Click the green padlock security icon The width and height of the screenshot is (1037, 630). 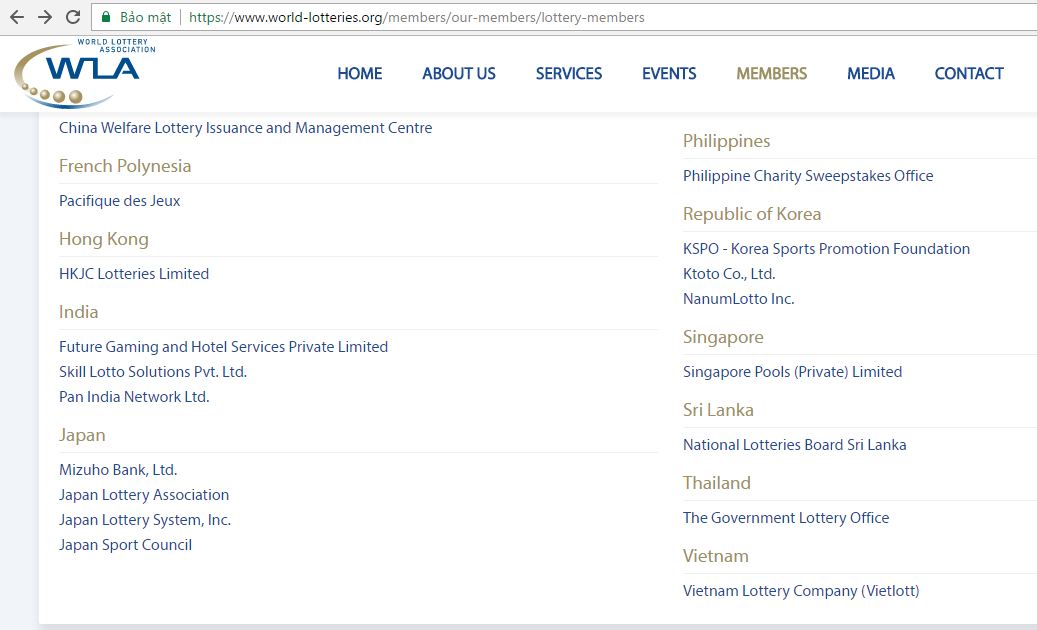coord(106,17)
